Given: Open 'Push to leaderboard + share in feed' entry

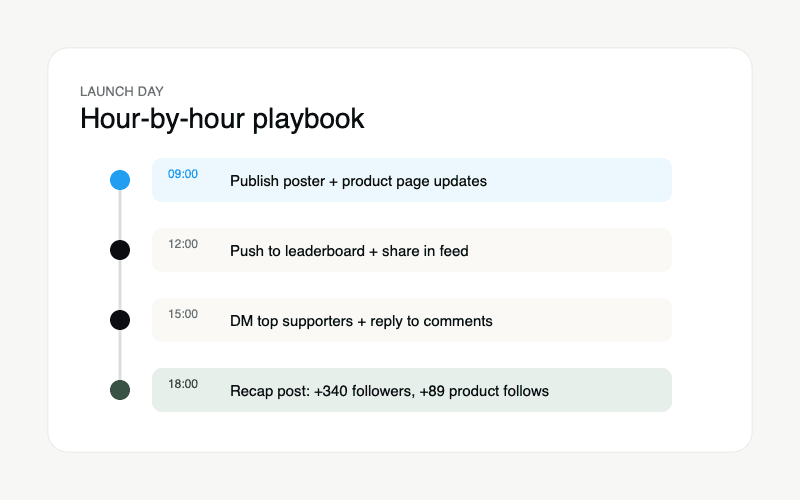Looking at the screenshot, I should coord(412,250).
